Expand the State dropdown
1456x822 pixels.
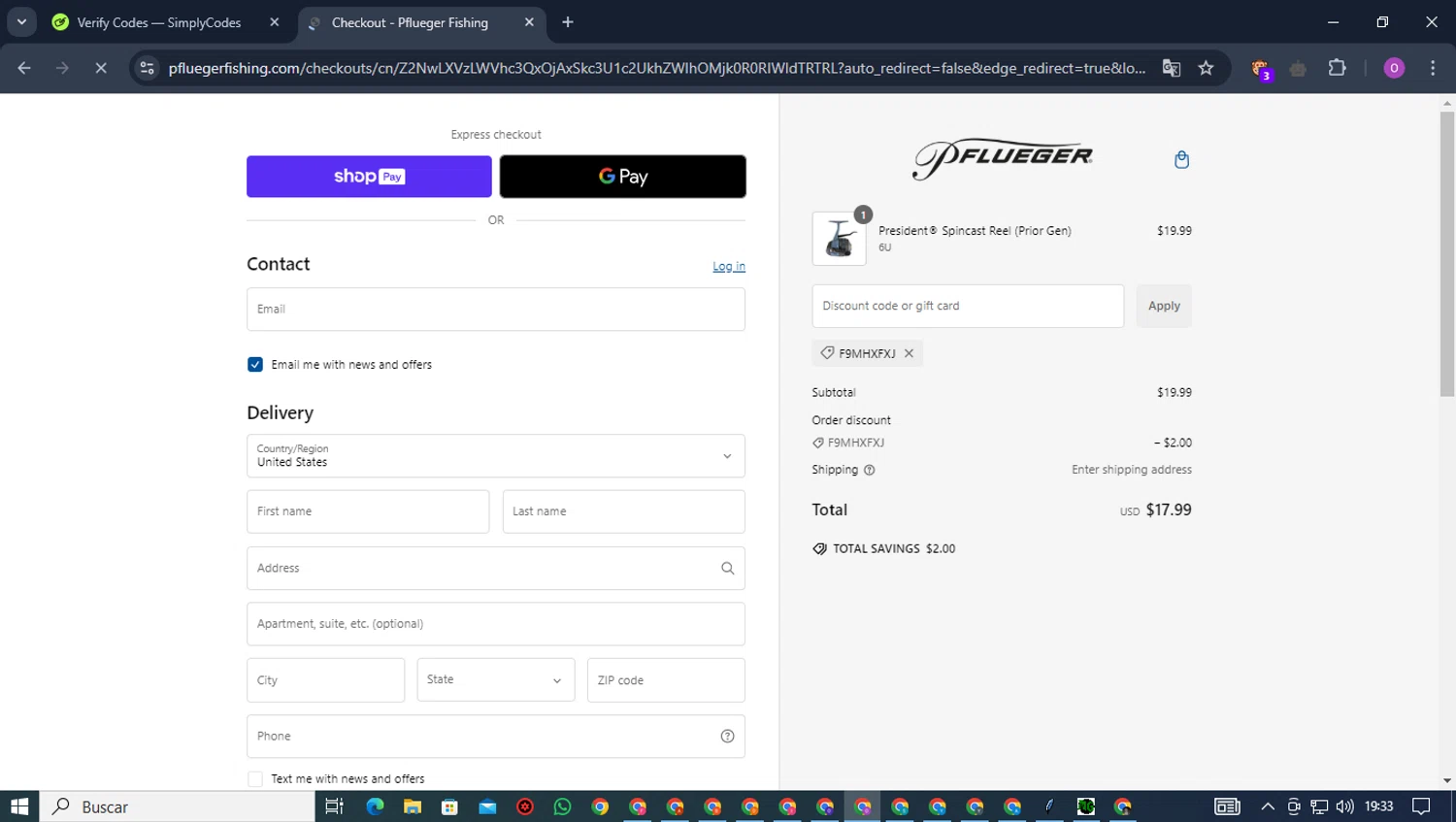pos(496,680)
